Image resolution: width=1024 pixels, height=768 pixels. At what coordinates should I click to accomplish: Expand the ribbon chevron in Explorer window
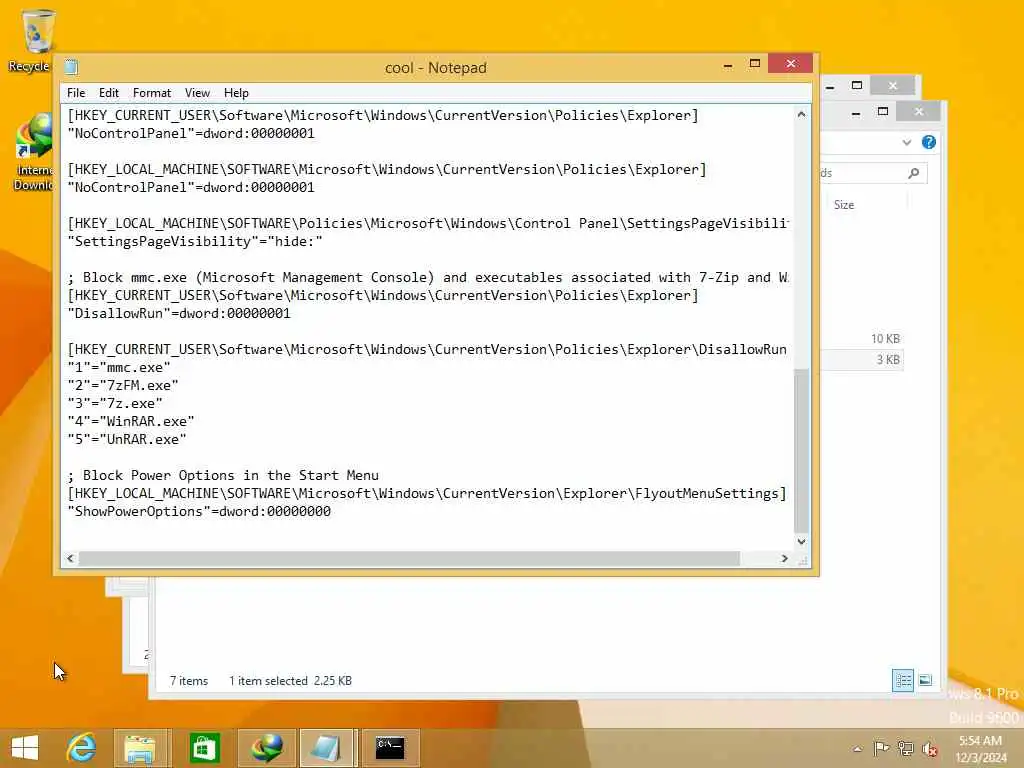(x=906, y=142)
